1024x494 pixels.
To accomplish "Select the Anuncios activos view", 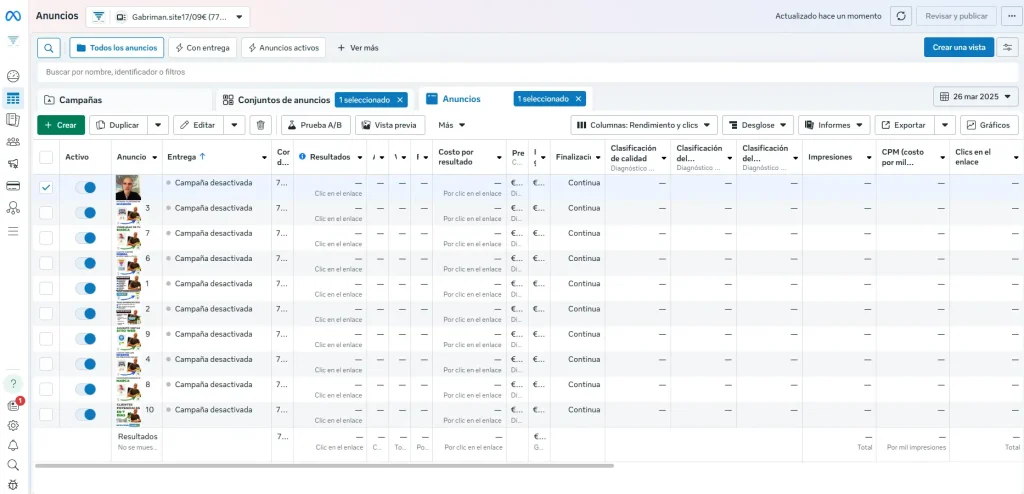I will (x=283, y=48).
